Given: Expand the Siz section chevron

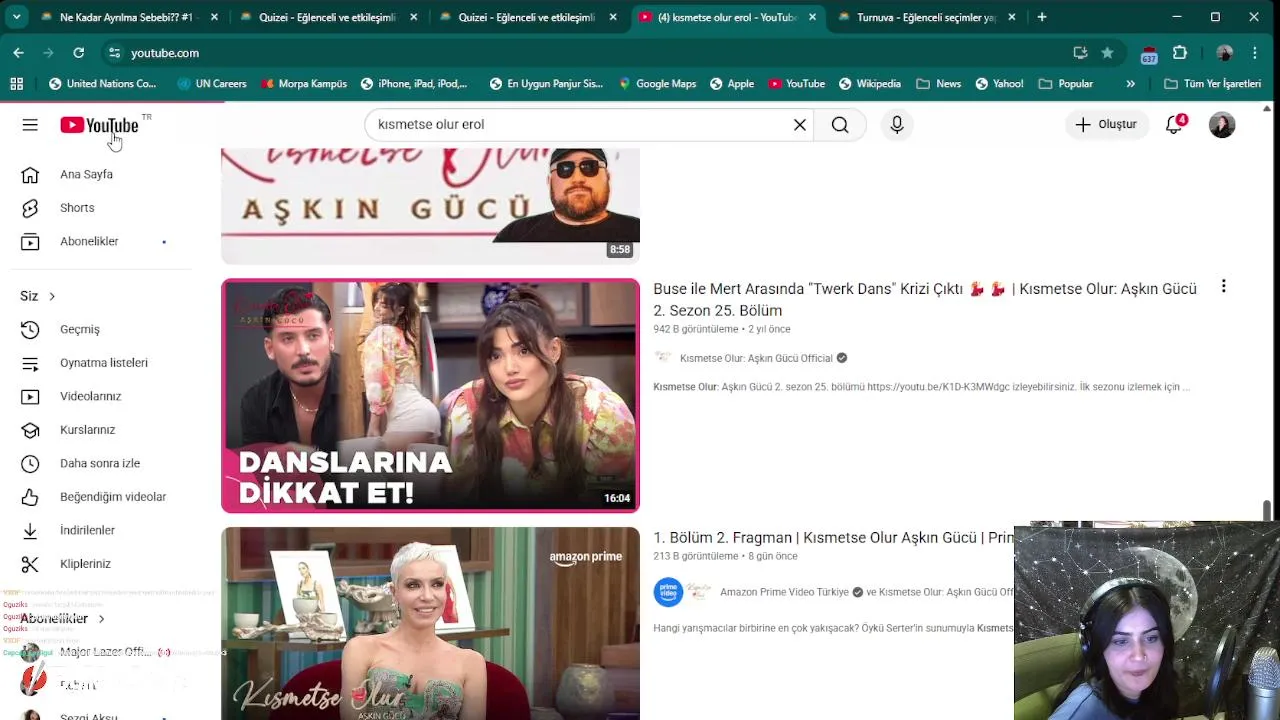Looking at the screenshot, I should [x=52, y=296].
